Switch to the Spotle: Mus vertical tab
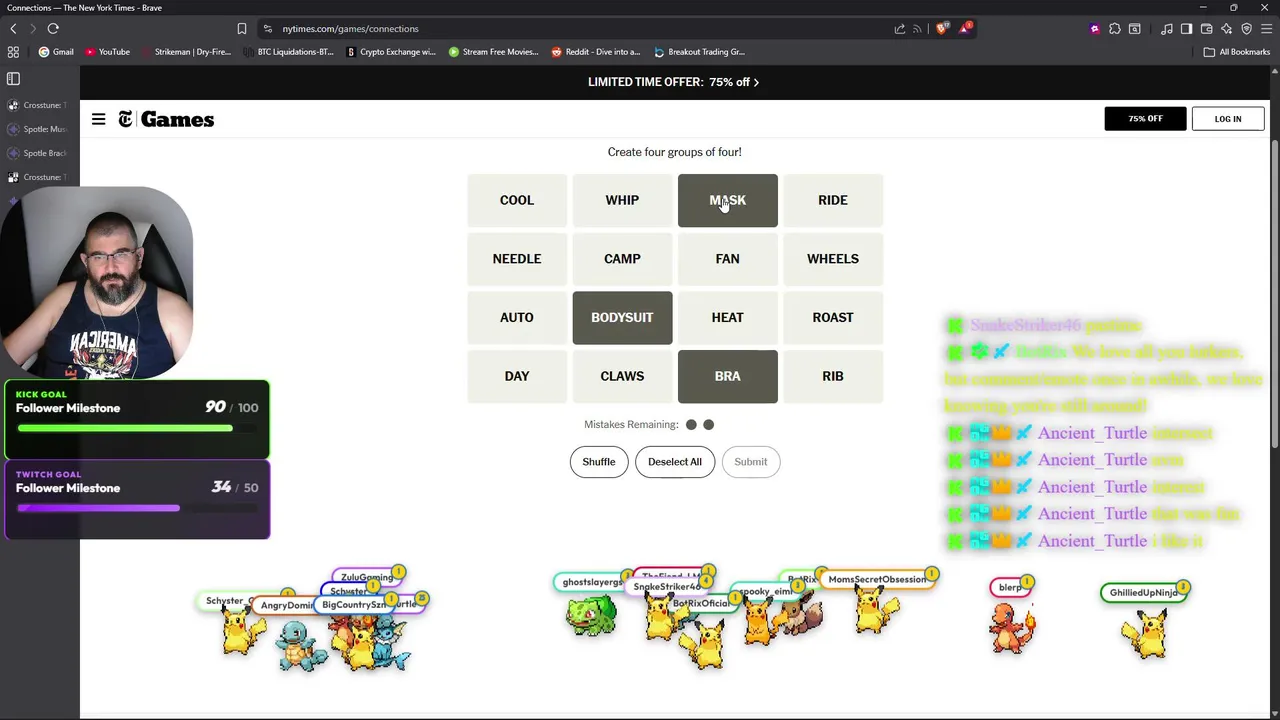 40,129
